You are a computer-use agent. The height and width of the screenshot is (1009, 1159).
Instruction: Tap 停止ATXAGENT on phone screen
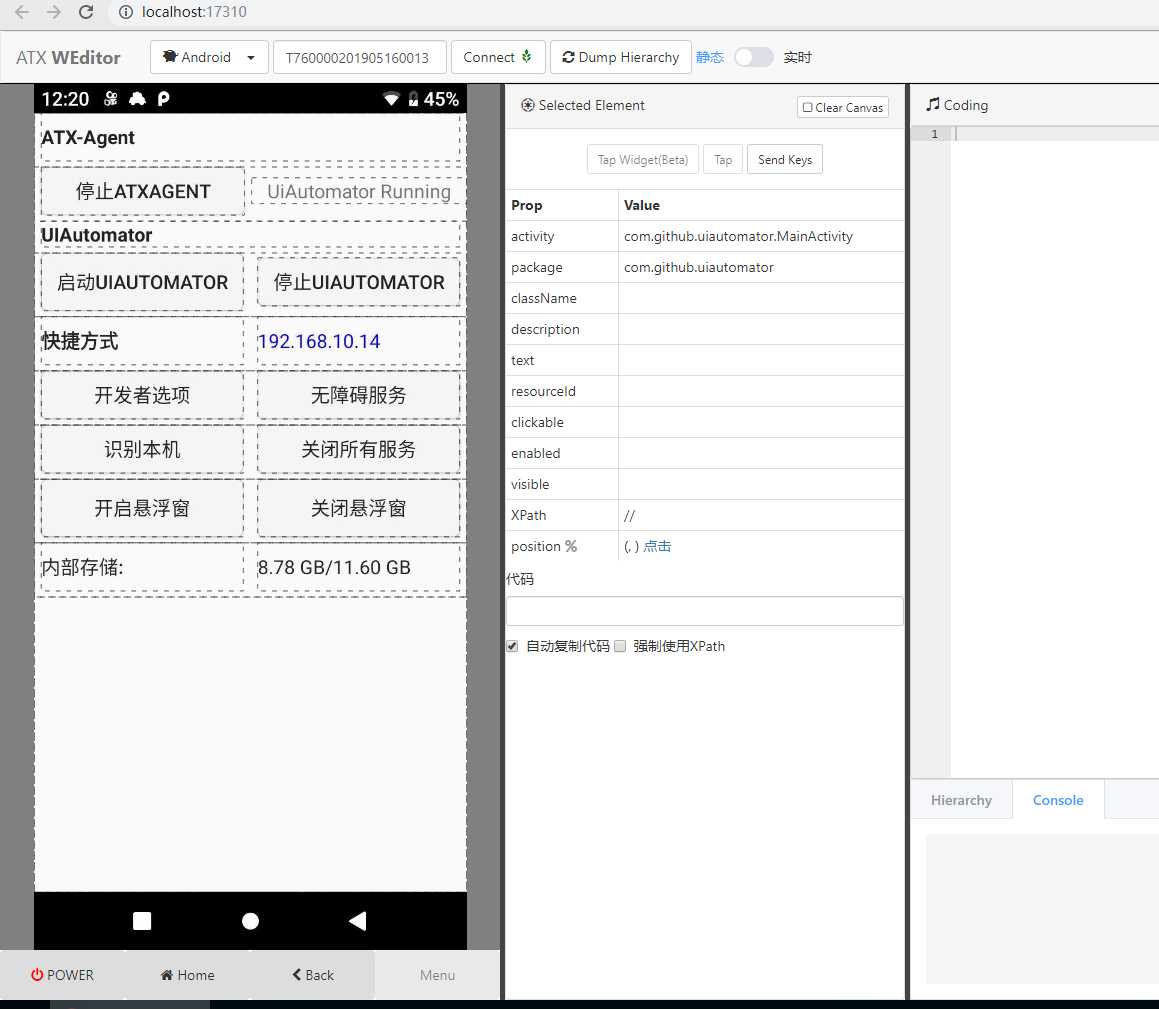[143, 191]
